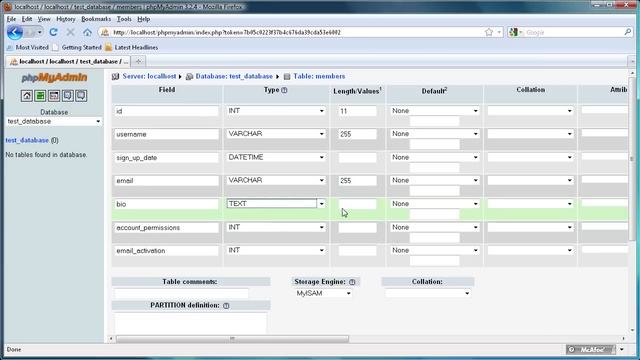640x360 pixels.
Task: Open the MyISAM storage engine dropdown
Action: click(x=323, y=293)
